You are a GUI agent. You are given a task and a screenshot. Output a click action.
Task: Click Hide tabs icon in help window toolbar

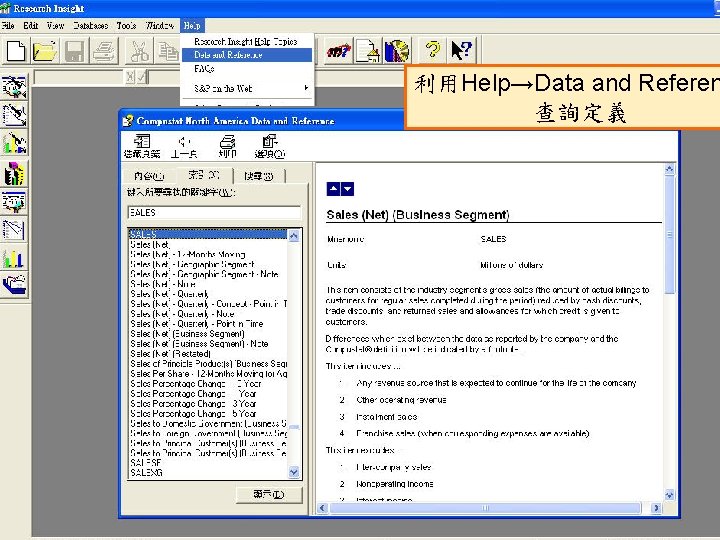click(x=142, y=146)
